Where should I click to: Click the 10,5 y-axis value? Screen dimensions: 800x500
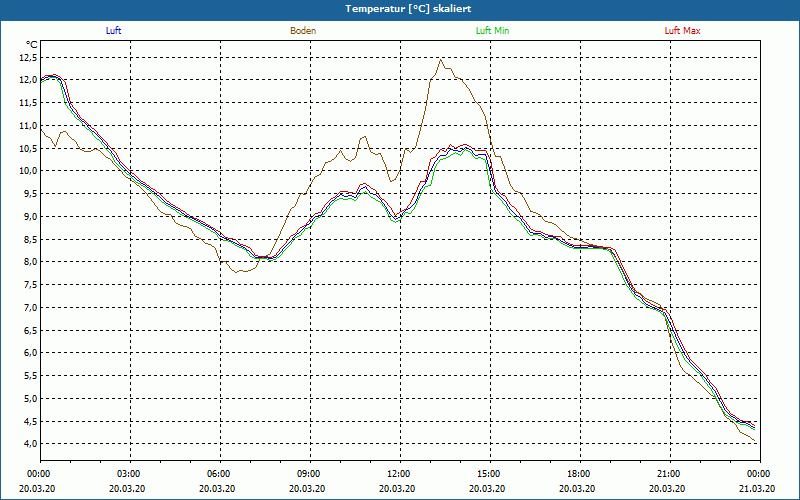[29, 148]
